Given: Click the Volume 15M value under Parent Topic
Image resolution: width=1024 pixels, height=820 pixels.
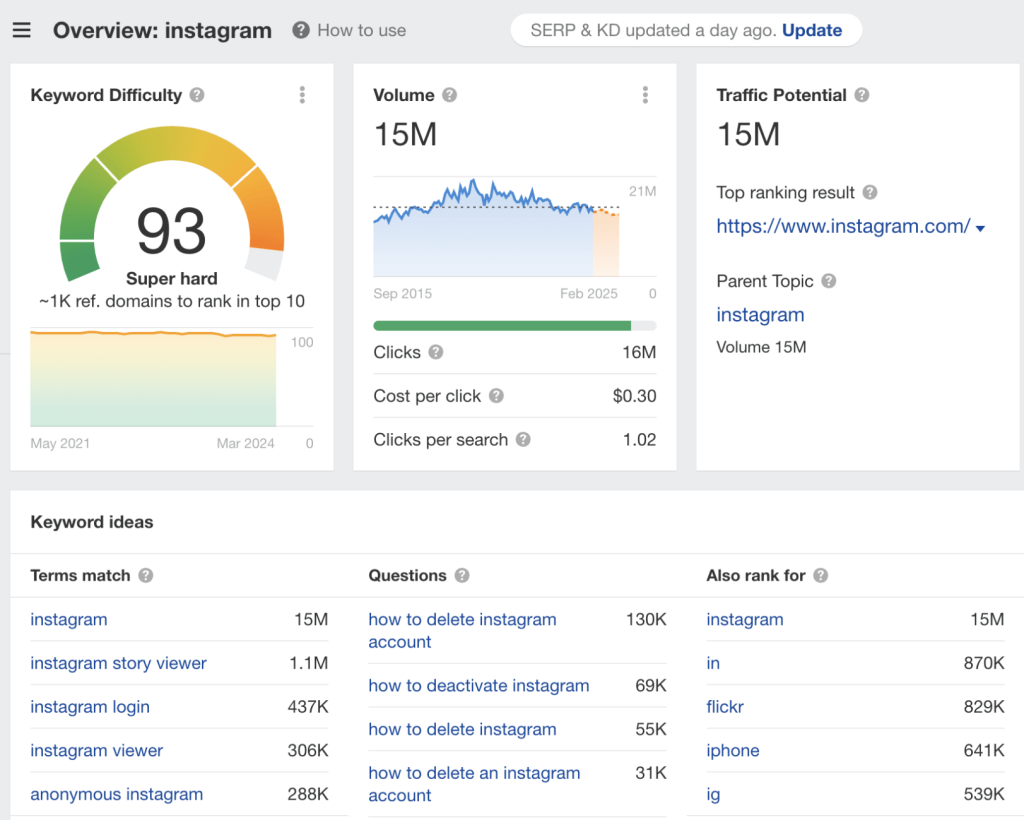Looking at the screenshot, I should (x=761, y=347).
